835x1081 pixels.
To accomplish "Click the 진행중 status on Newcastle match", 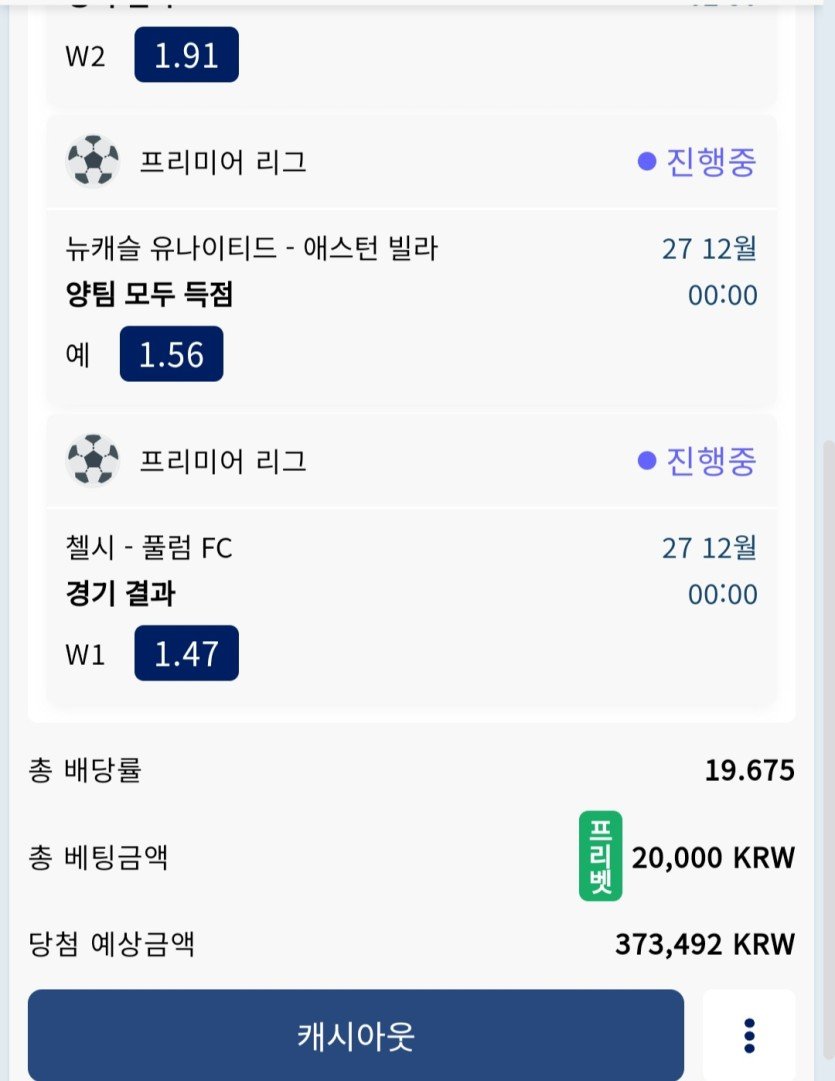I will pos(697,161).
